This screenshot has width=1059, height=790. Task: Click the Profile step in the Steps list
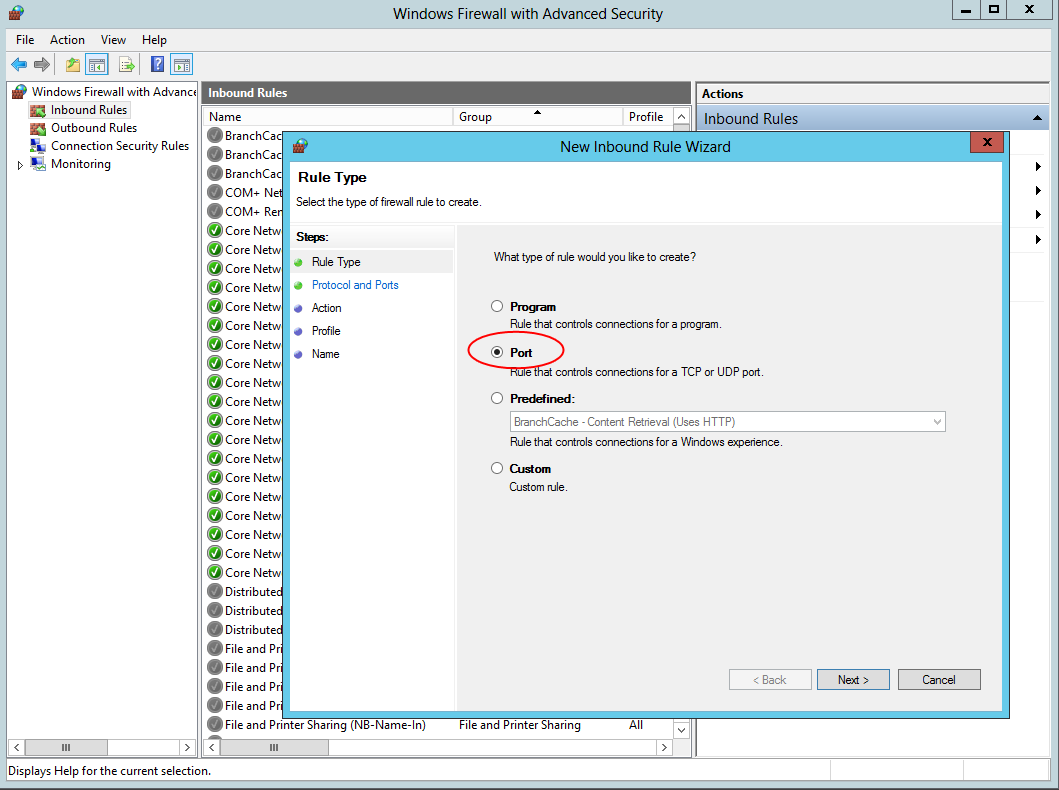[x=326, y=331]
